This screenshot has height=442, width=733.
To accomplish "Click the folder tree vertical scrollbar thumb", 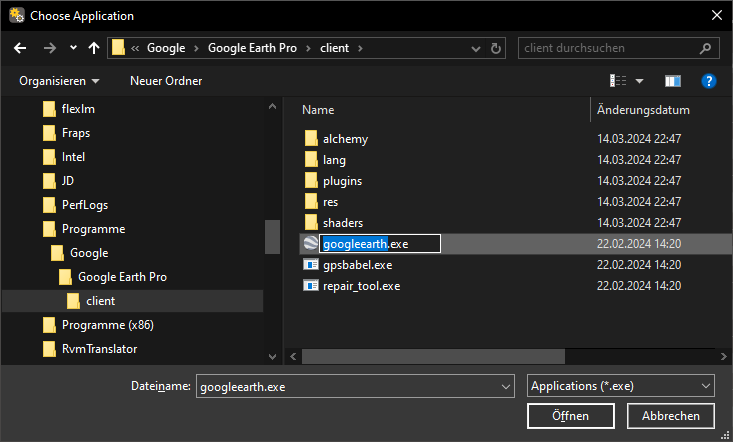I will pyautogui.click(x=272, y=237).
